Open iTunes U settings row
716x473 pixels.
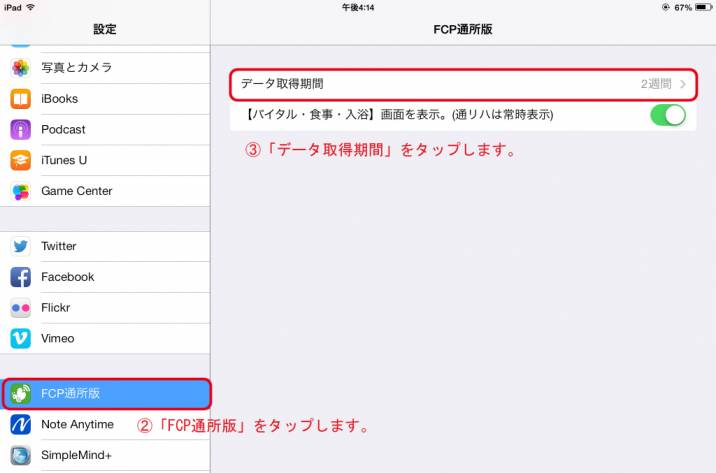pyautogui.click(x=105, y=160)
